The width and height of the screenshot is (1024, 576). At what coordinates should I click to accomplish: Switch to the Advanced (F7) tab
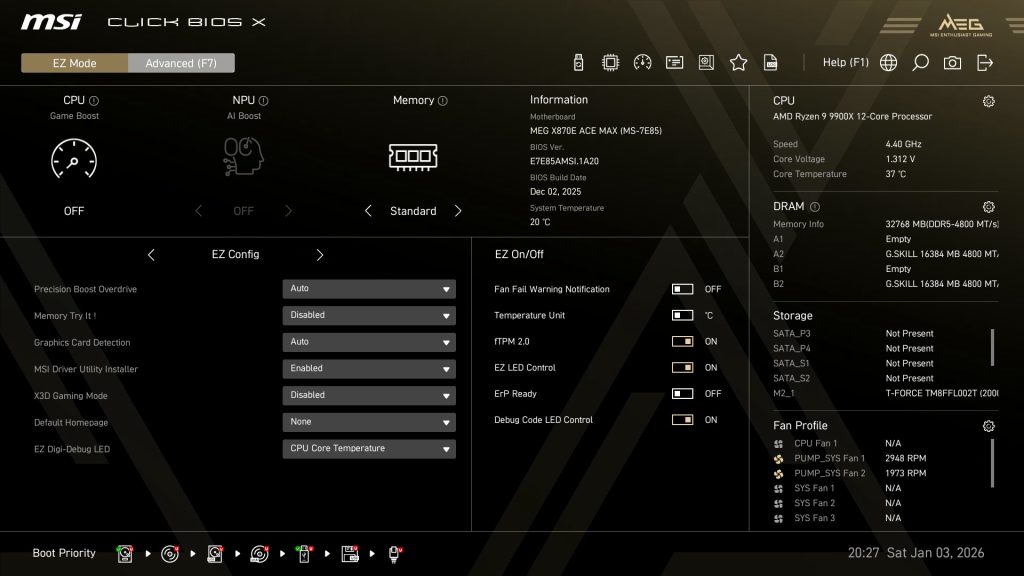181,62
